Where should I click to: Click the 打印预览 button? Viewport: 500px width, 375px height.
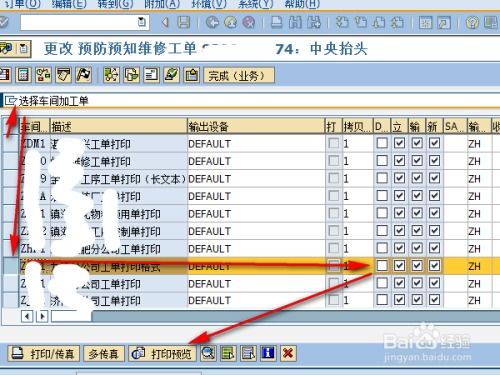(163, 353)
